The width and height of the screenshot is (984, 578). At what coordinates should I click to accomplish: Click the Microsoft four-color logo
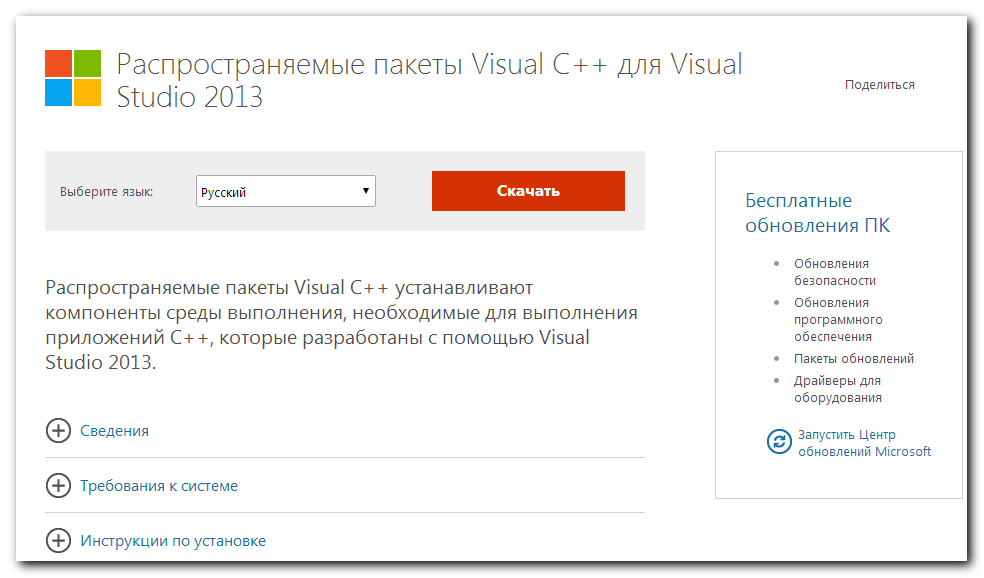(x=73, y=78)
